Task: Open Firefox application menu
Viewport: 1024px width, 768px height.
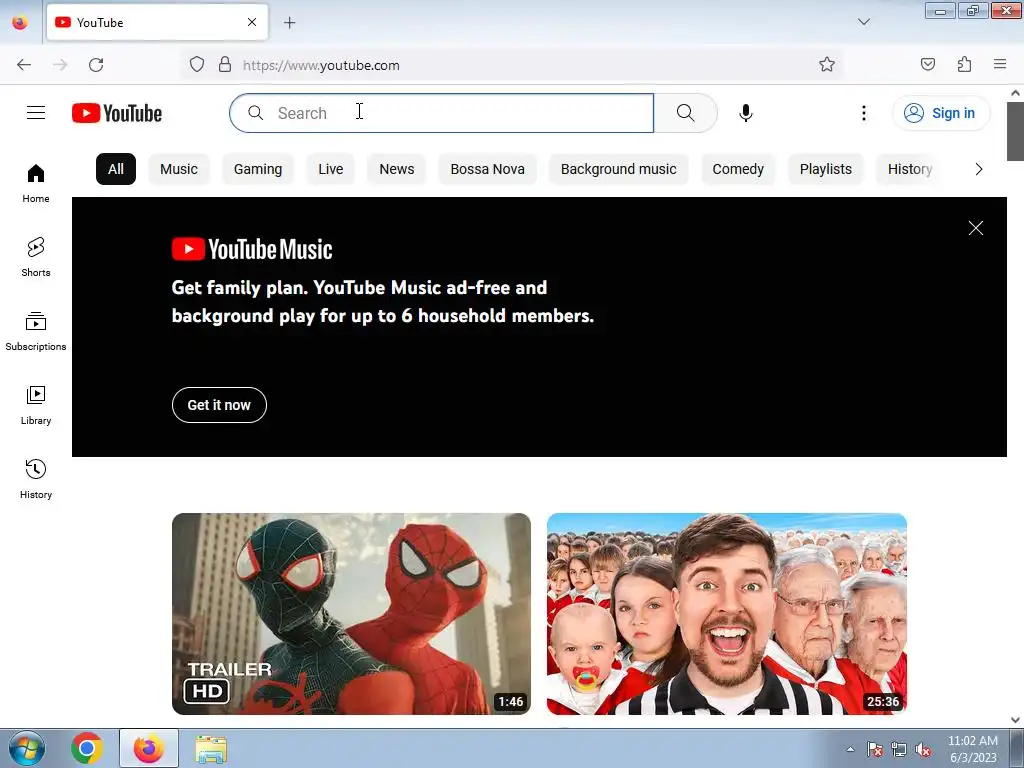Action: (1000, 64)
